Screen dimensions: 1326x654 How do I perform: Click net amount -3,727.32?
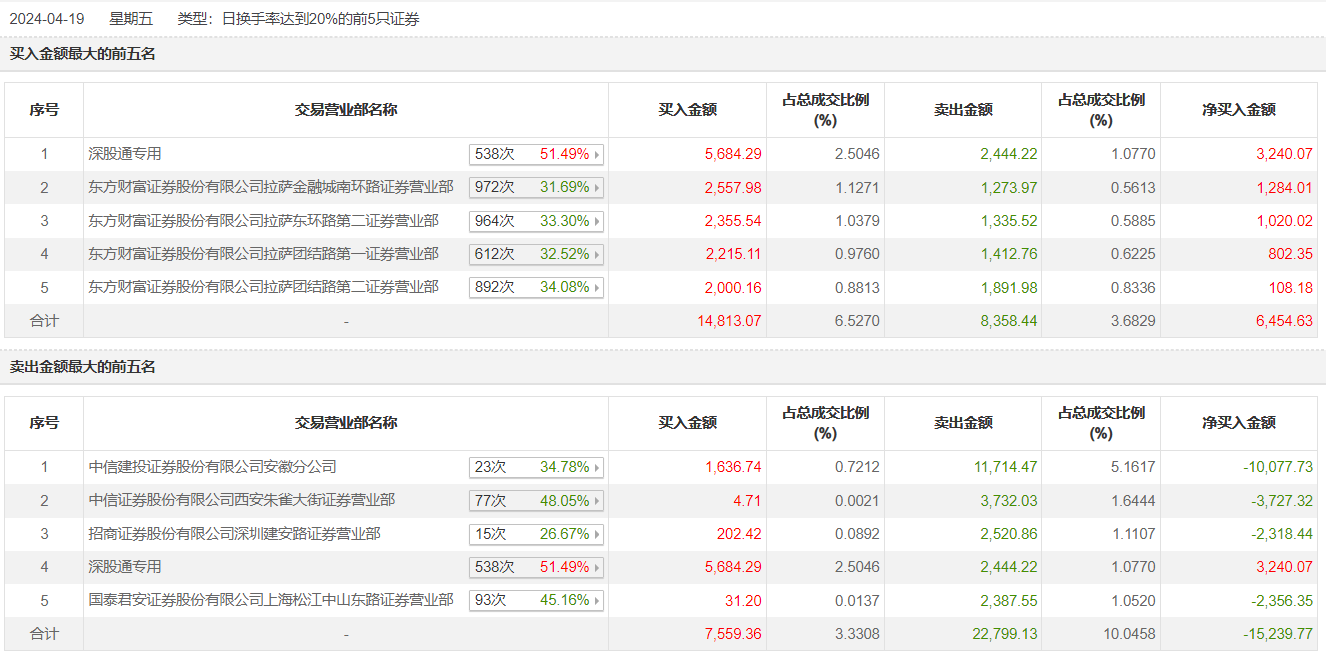[x=1281, y=500]
